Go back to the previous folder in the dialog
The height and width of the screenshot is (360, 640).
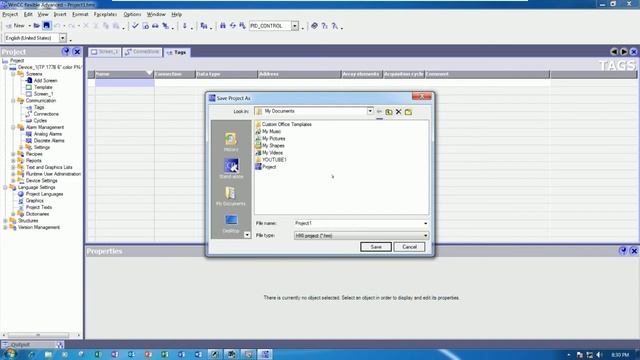(379, 111)
